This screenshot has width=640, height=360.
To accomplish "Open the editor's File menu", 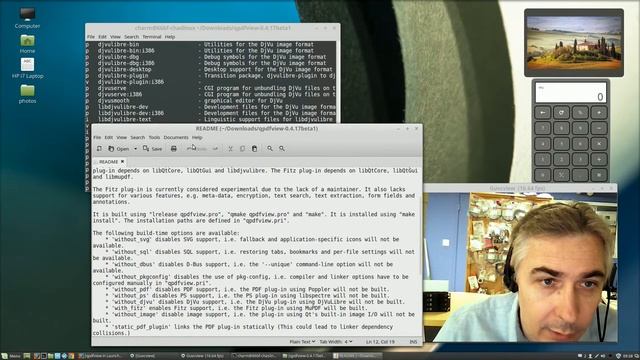I will [97, 138].
